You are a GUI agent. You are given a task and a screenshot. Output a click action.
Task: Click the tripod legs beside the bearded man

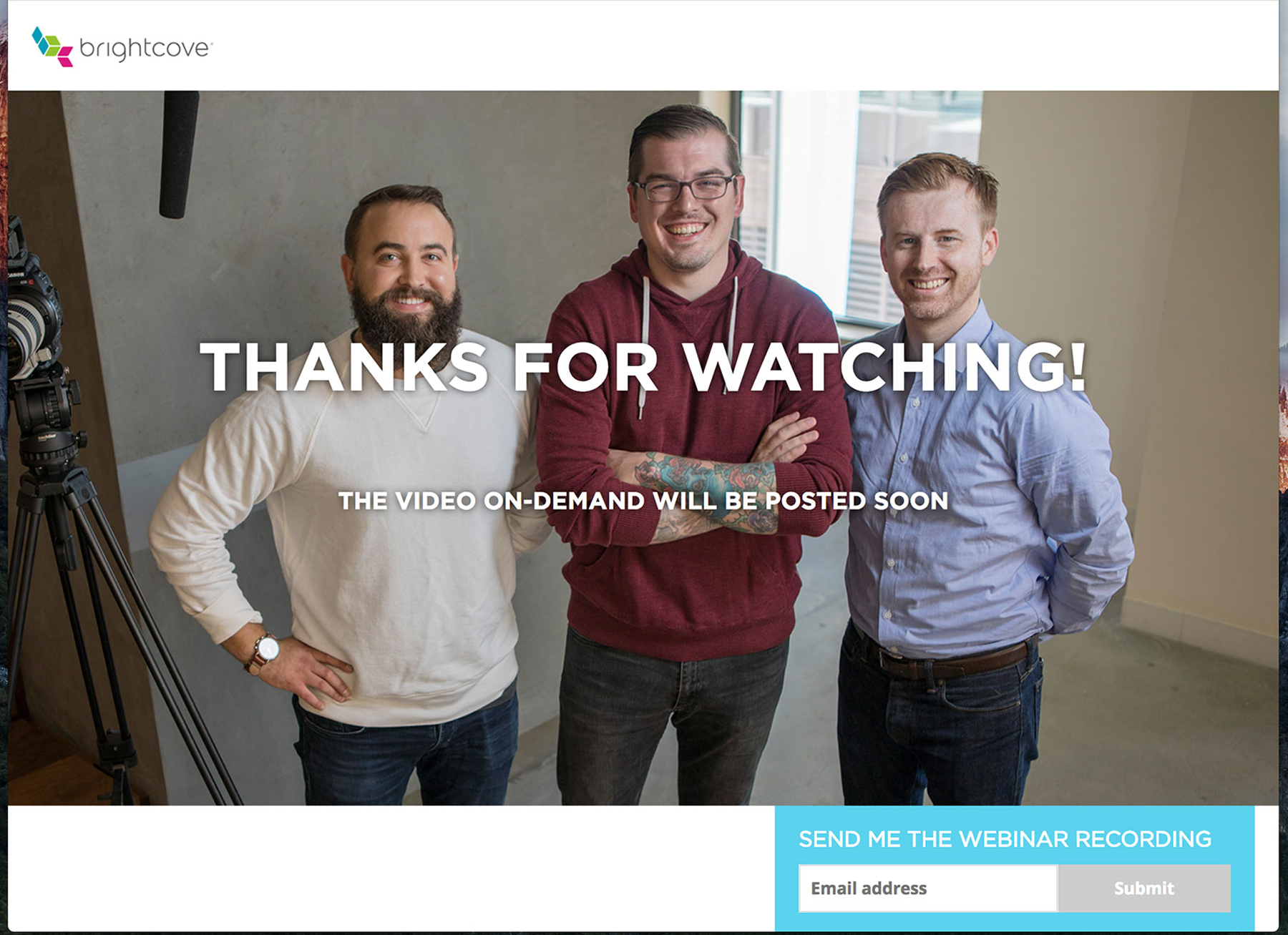point(107,630)
